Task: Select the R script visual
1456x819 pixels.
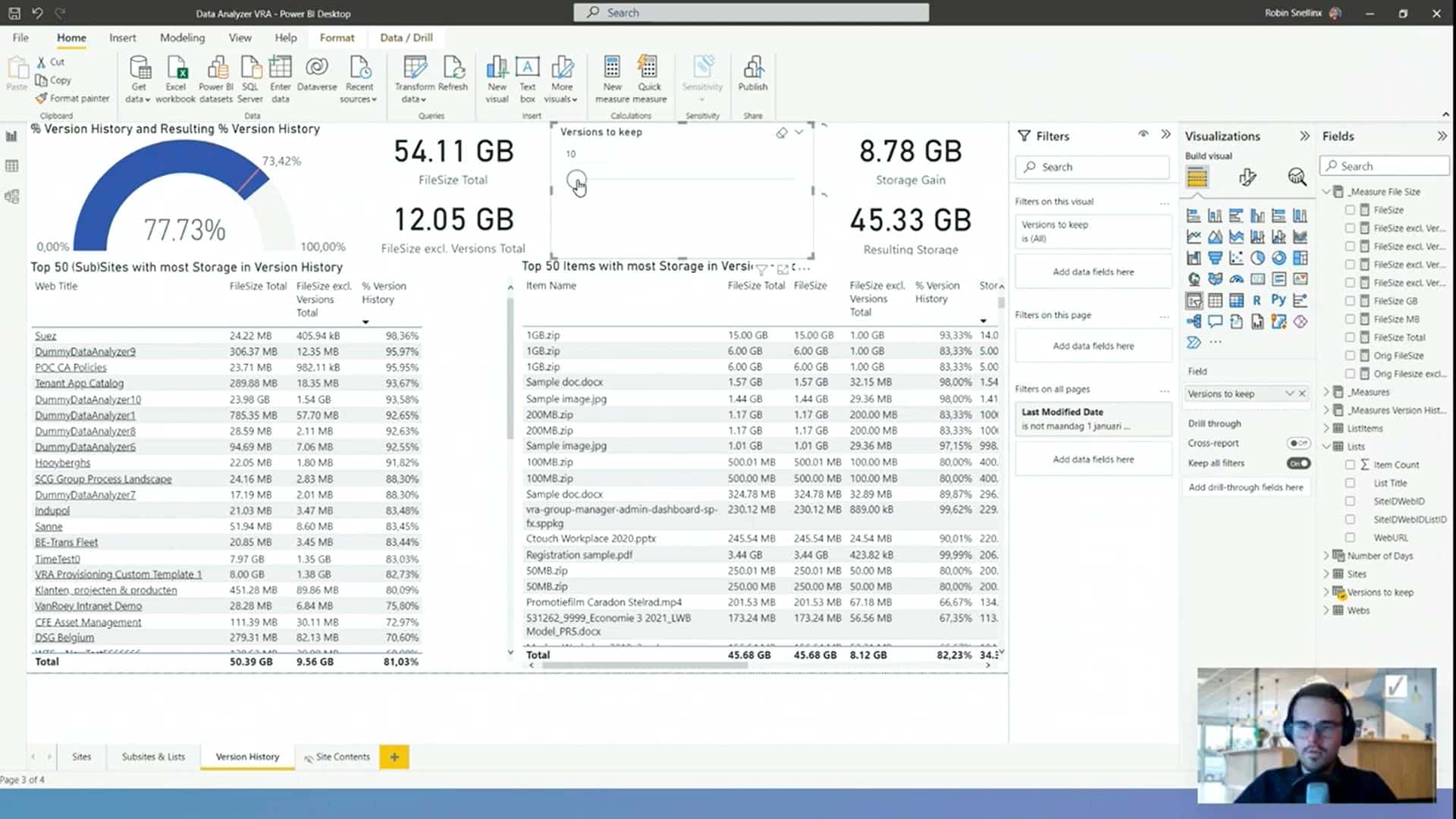Action: [1257, 300]
